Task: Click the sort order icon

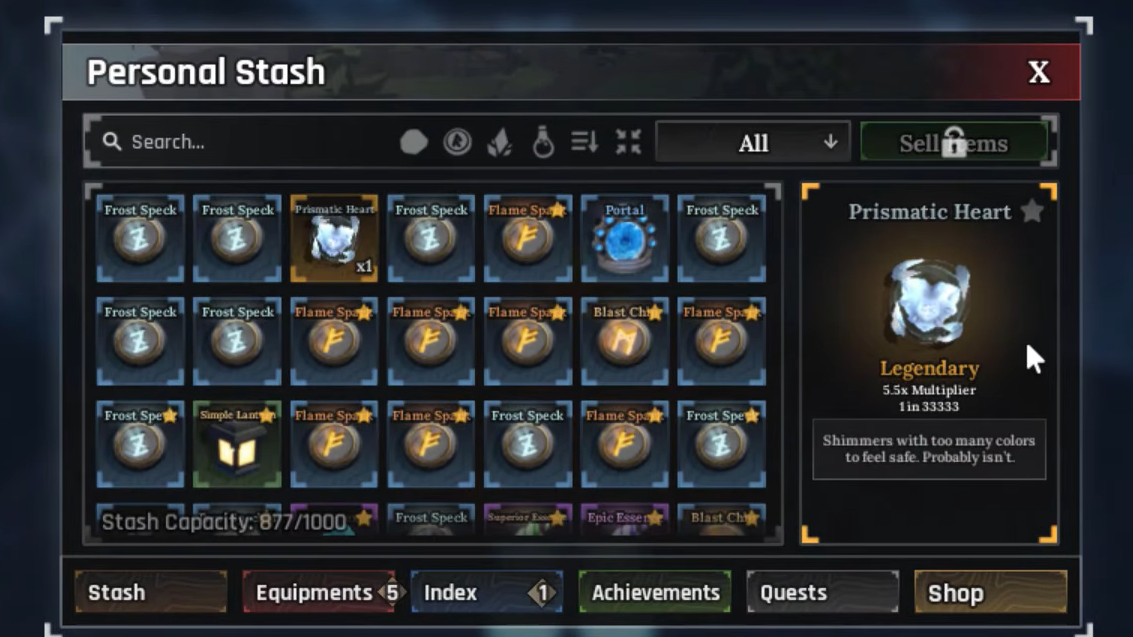Action: pos(585,142)
